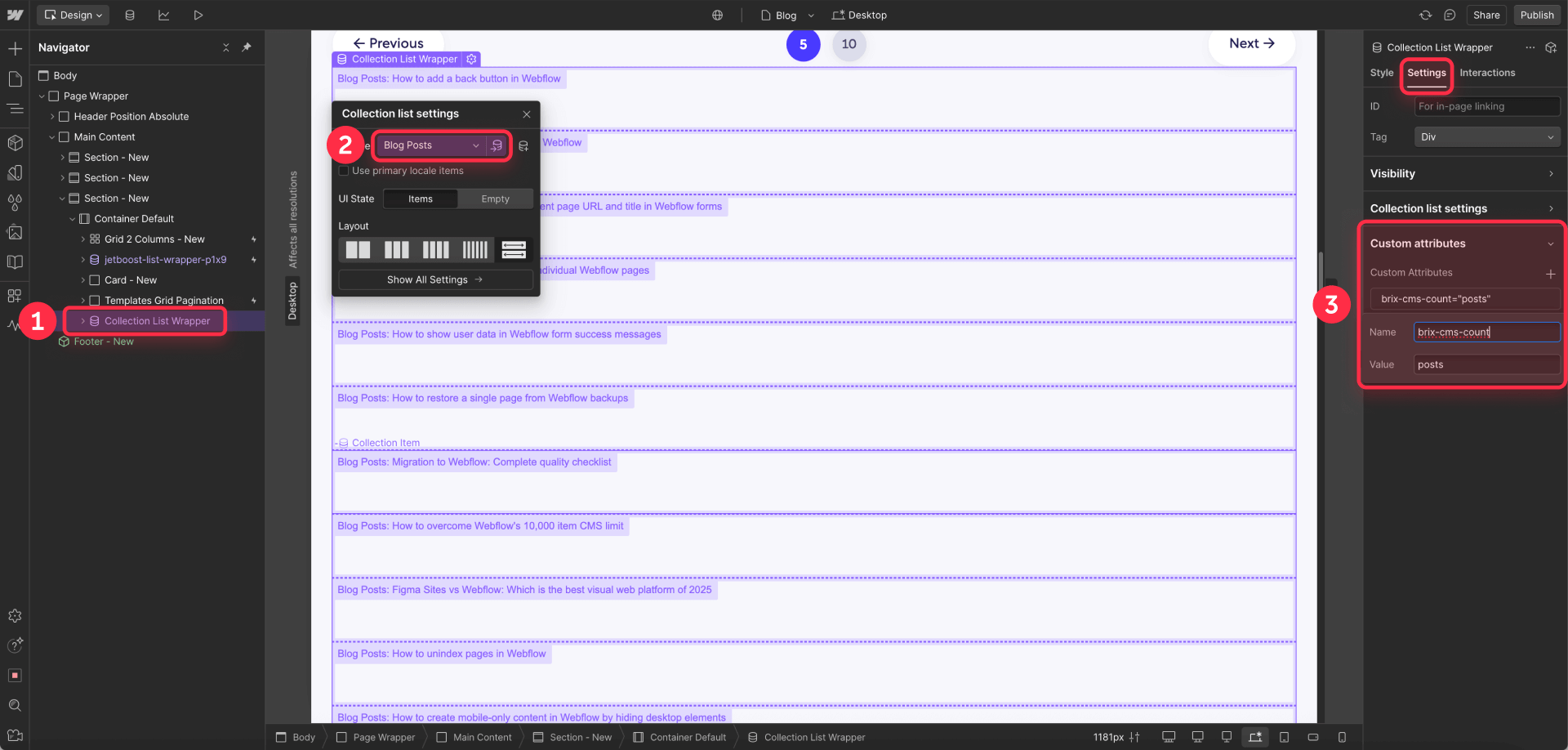Open the Style selectors droplets icon

(15, 202)
